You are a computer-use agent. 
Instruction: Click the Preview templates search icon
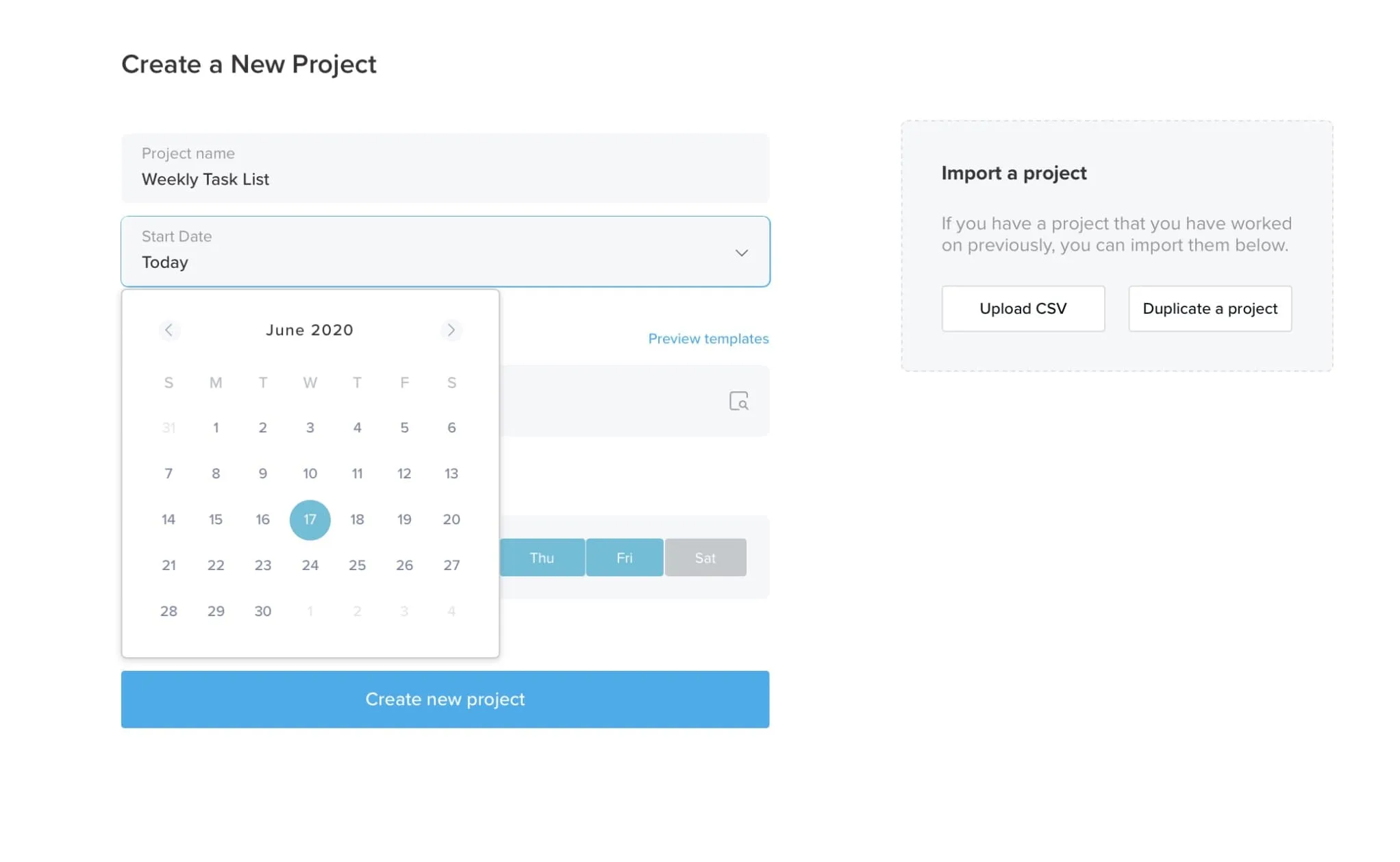click(739, 400)
